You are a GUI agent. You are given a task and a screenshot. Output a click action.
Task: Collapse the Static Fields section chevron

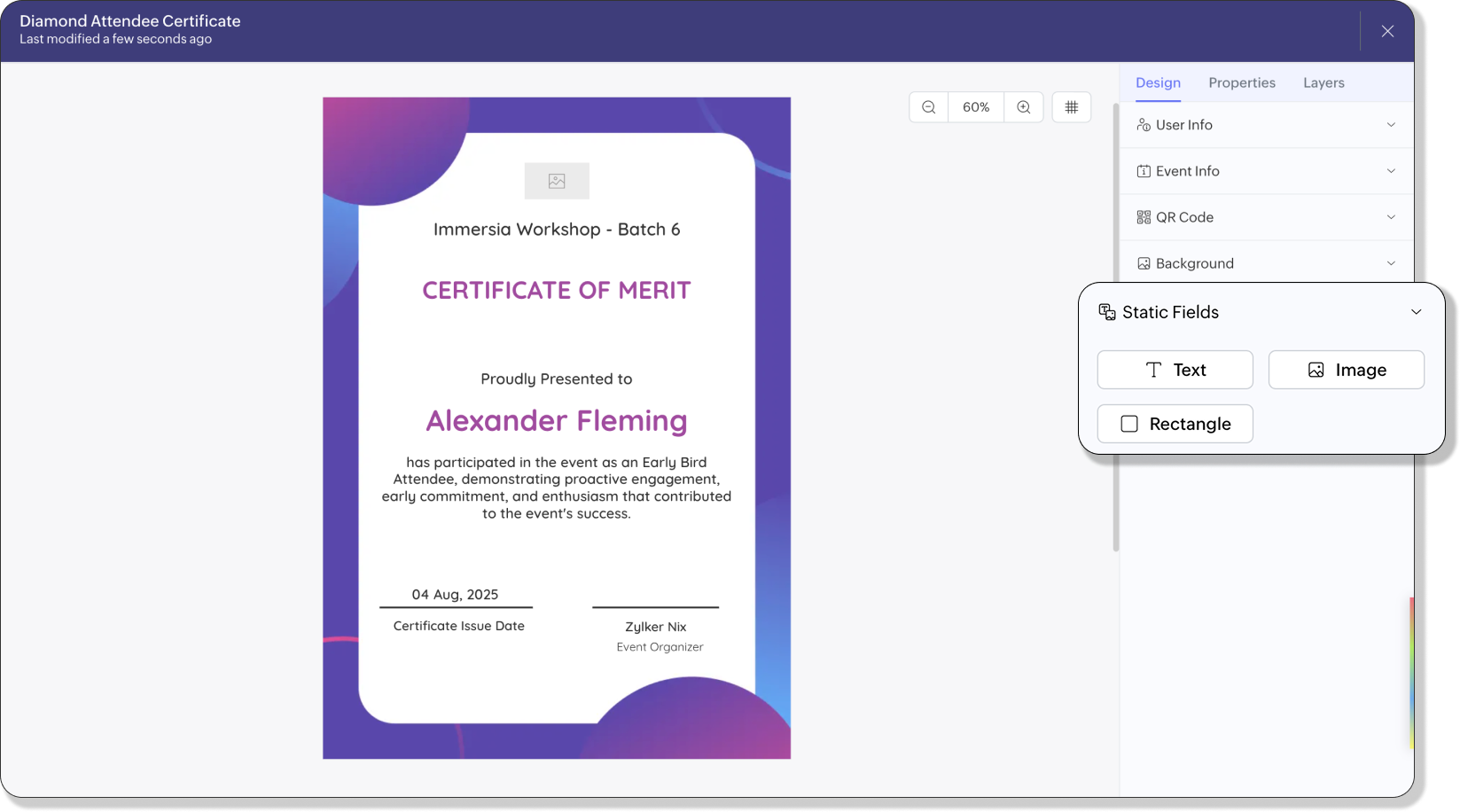pos(1416,312)
